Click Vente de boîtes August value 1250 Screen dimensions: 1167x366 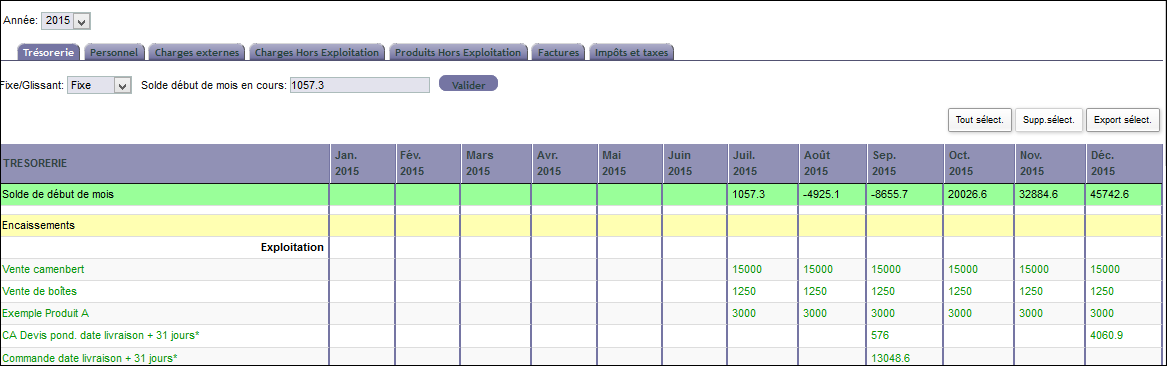click(816, 291)
